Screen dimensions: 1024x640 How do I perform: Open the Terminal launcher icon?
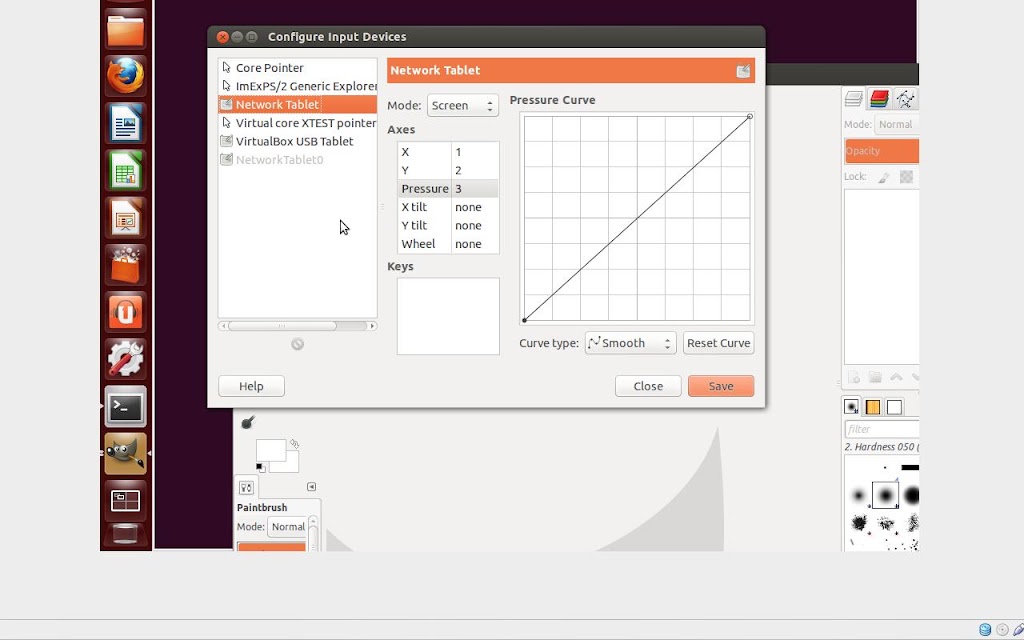coord(125,406)
